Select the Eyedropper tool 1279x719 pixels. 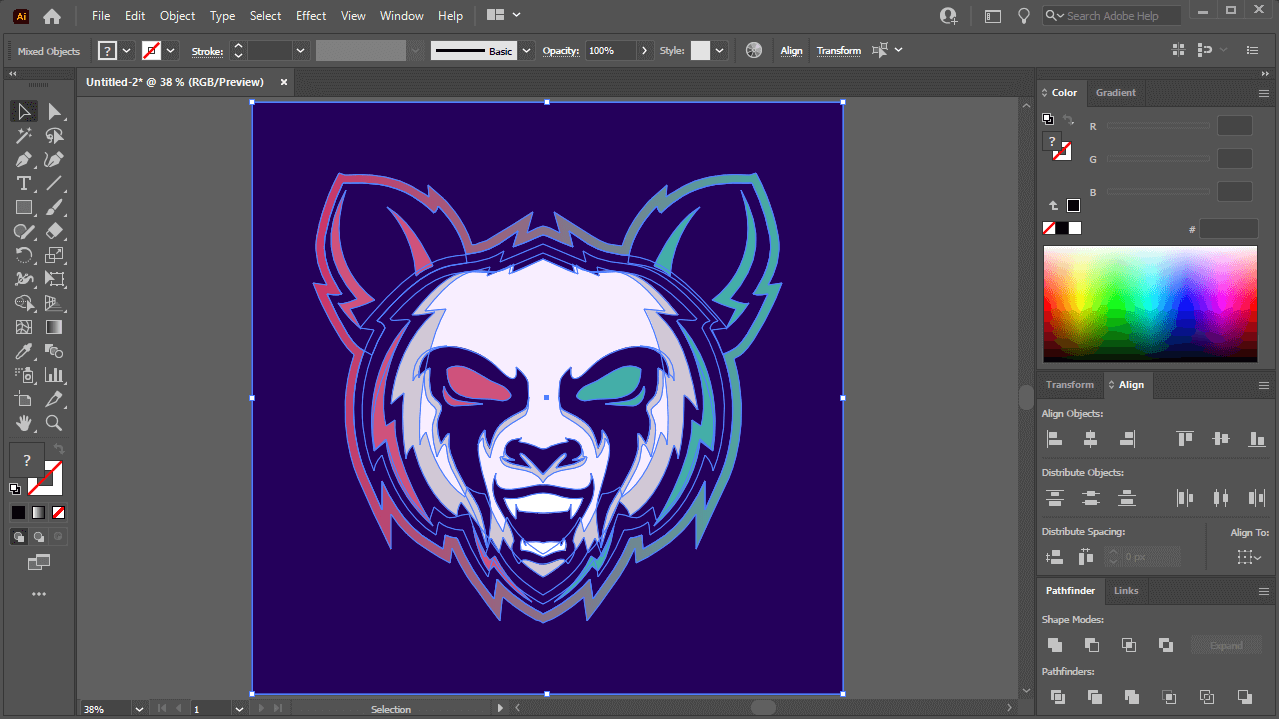[24, 351]
